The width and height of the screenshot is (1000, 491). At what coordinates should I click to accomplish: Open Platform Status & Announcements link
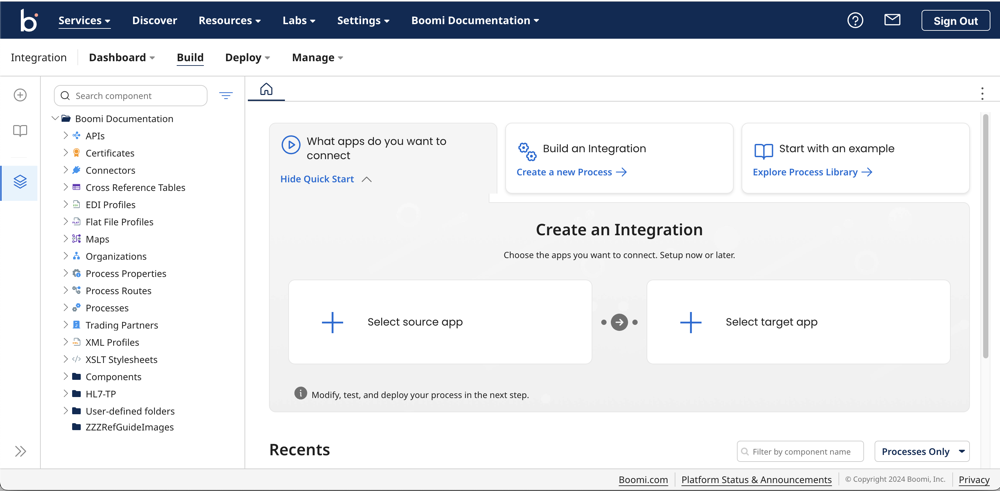tap(756, 480)
